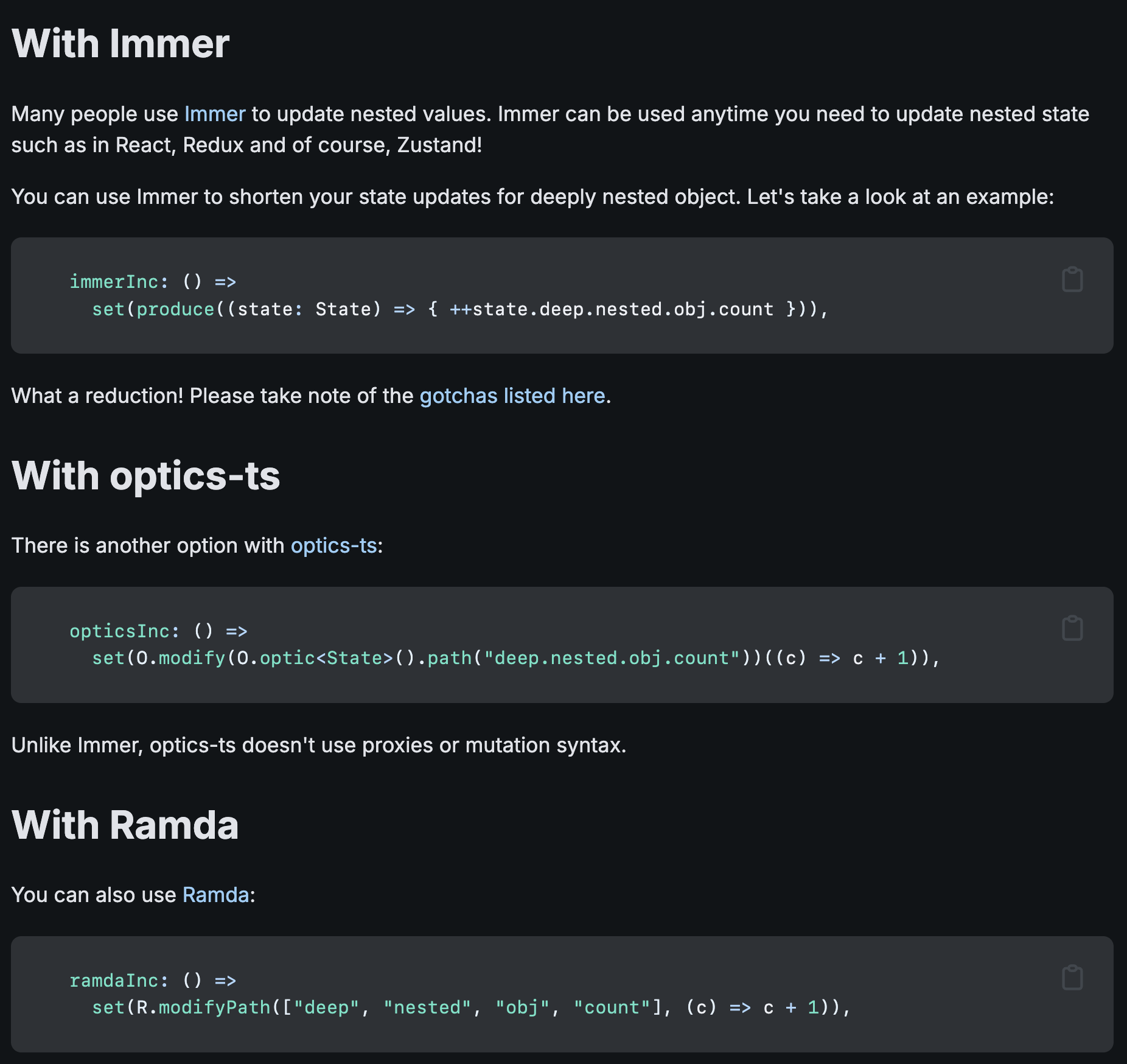Click 'immerInc:' in the first code block

coord(119,282)
